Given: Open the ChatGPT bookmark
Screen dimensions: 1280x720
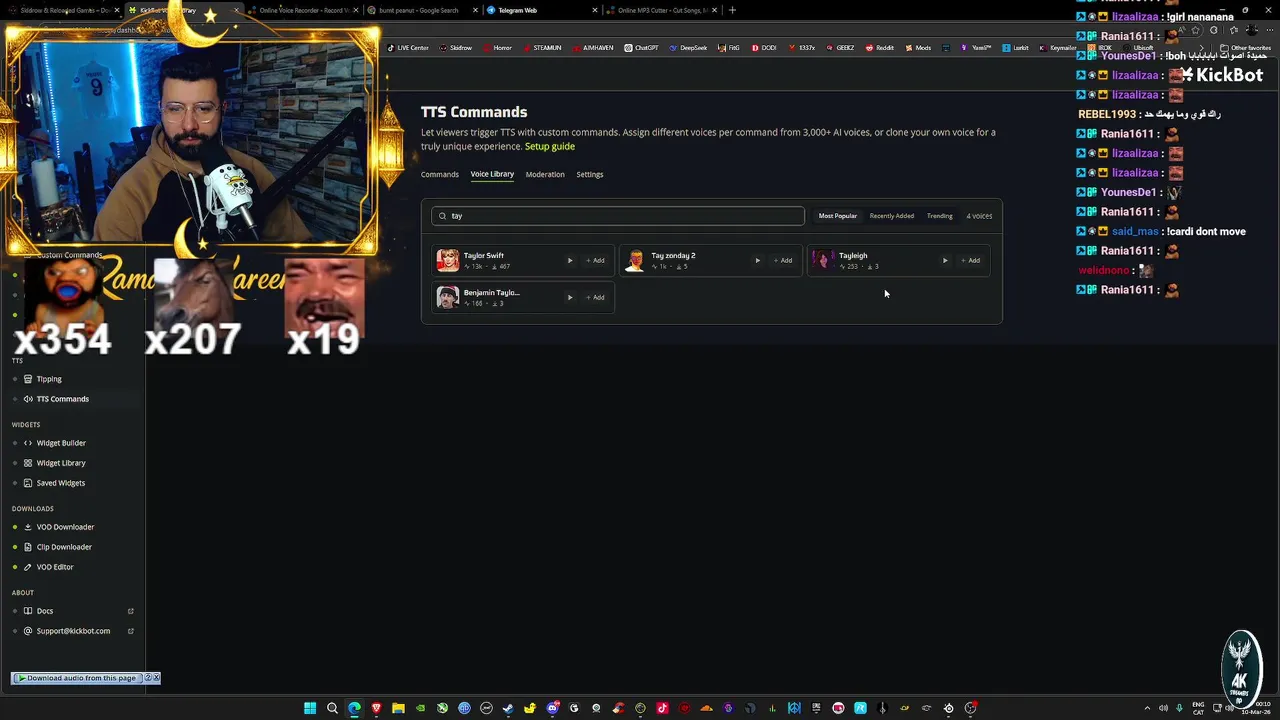Looking at the screenshot, I should [x=641, y=48].
